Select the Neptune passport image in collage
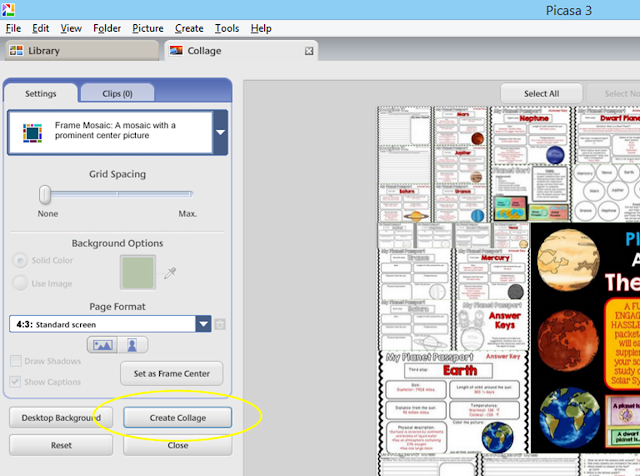Viewport: 640px width, 476px height. [x=530, y=136]
